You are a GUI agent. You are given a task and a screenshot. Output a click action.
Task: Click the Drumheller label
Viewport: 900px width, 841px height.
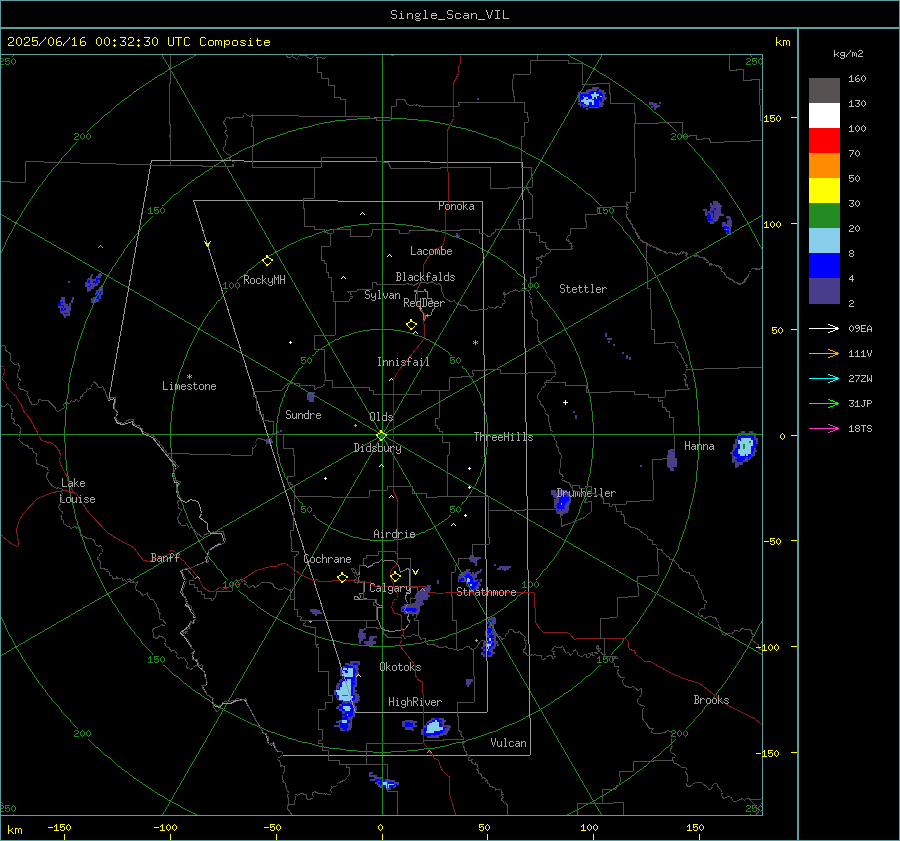click(x=586, y=493)
